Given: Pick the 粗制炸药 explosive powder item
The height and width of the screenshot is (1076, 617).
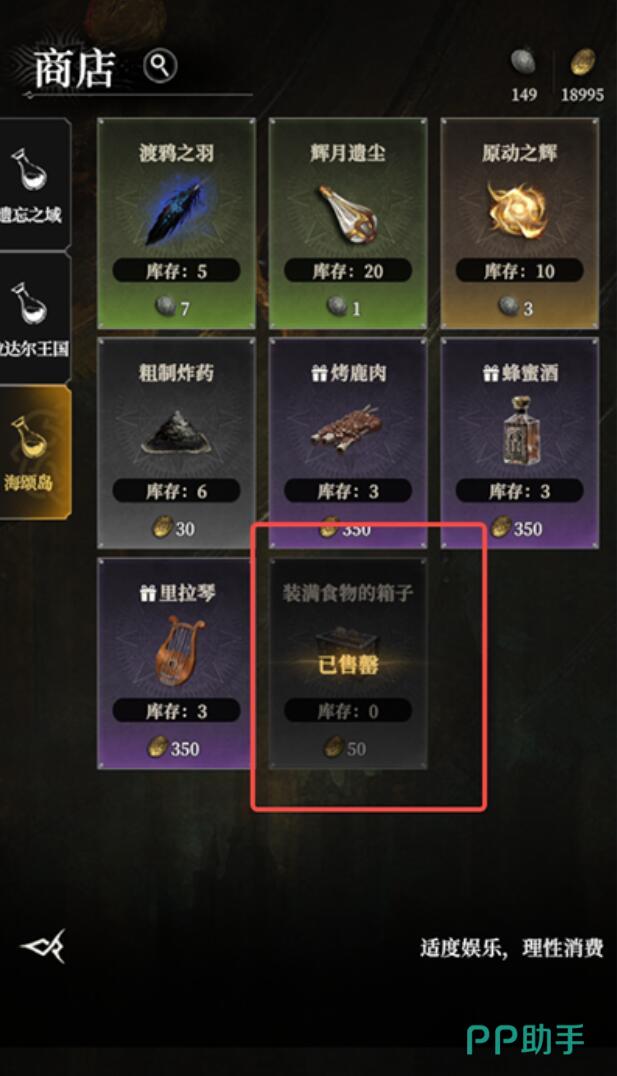Looking at the screenshot, I should (176, 443).
